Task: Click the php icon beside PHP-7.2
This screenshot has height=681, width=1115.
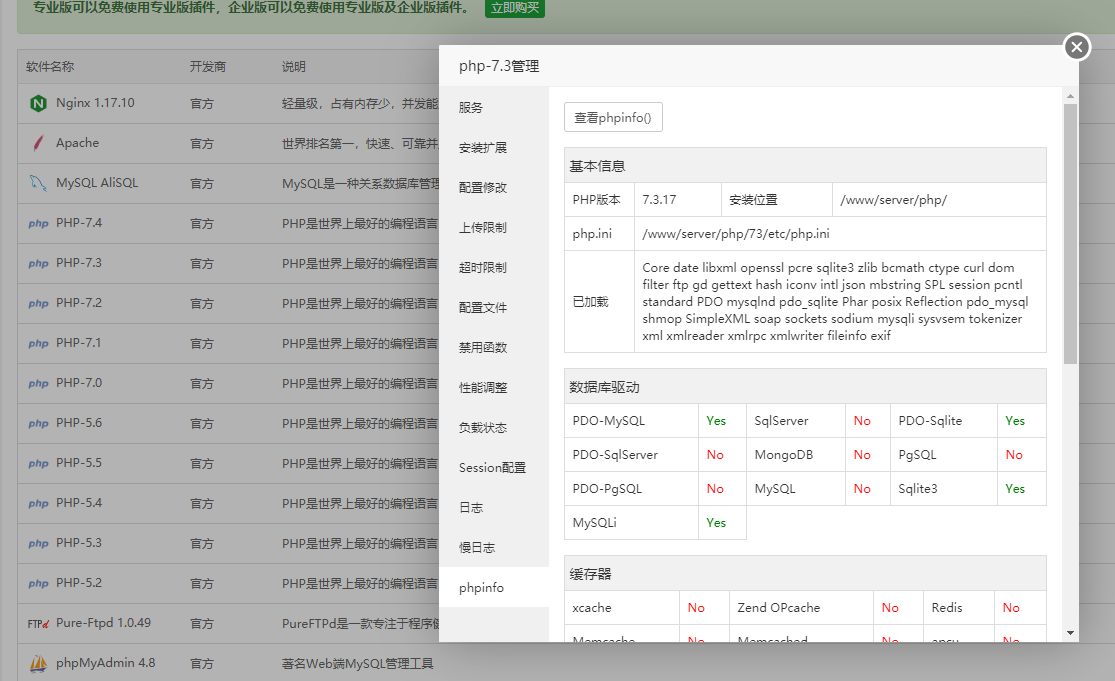Action: click(38, 304)
